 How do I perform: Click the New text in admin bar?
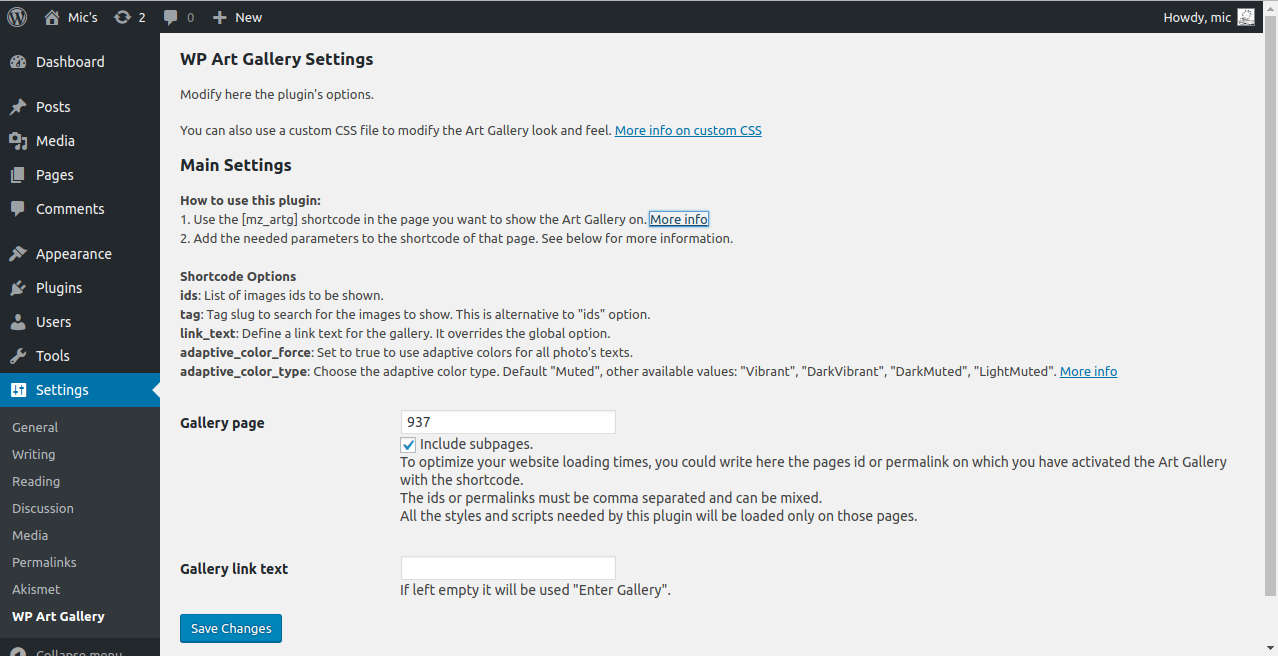[249, 17]
